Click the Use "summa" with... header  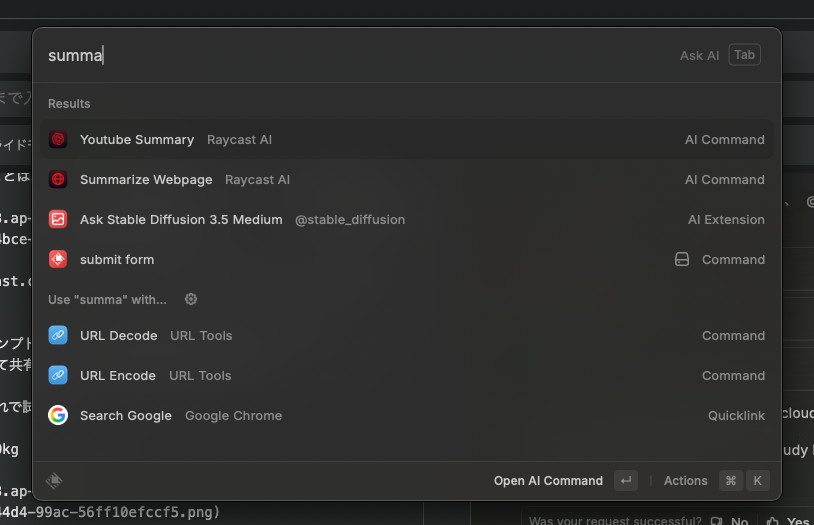click(x=107, y=300)
